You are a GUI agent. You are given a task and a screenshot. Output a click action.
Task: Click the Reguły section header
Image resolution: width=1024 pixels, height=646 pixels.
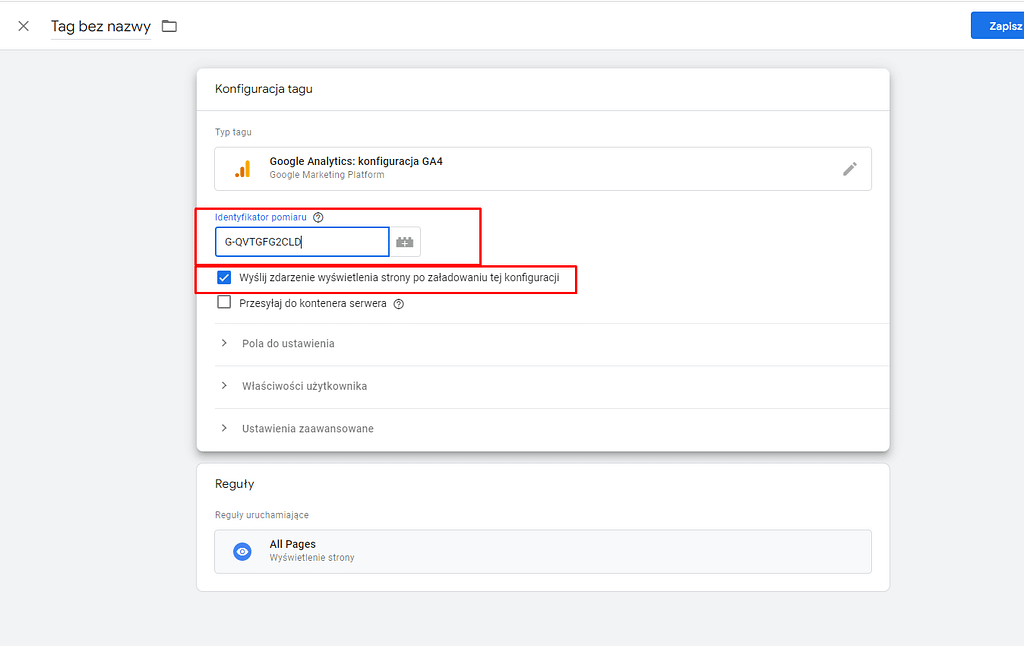(x=235, y=484)
